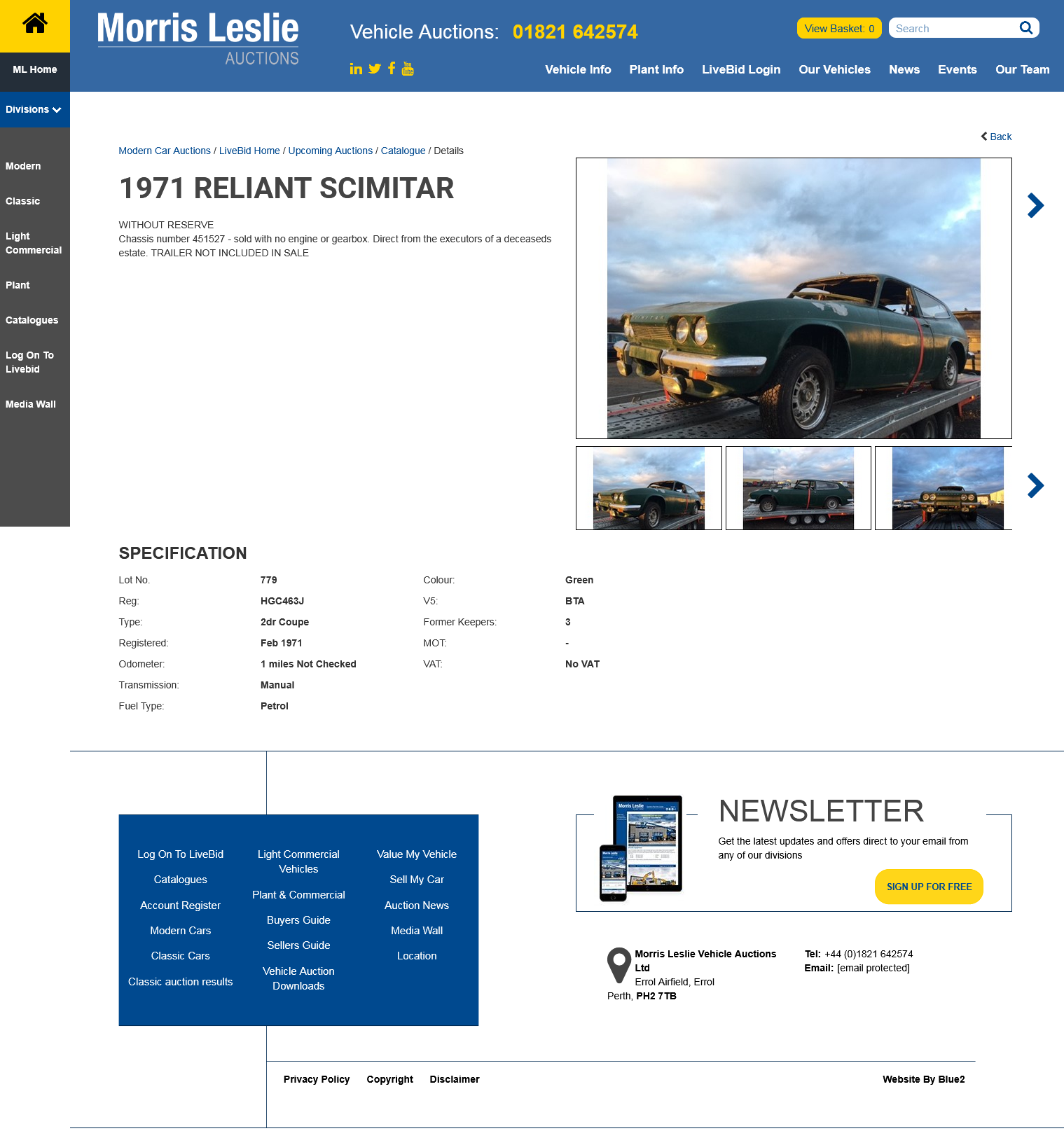Open LiveBid Home breadcrumb

(x=249, y=151)
